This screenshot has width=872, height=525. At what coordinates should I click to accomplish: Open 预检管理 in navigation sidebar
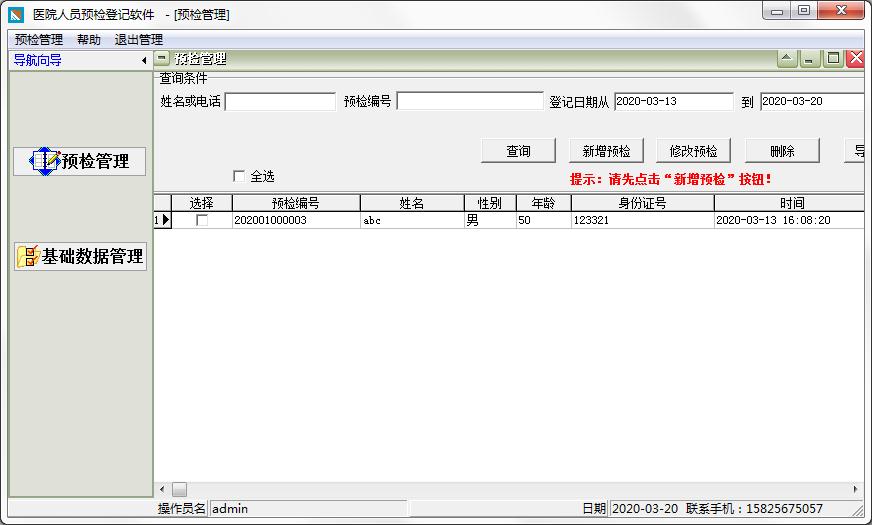click(x=80, y=161)
